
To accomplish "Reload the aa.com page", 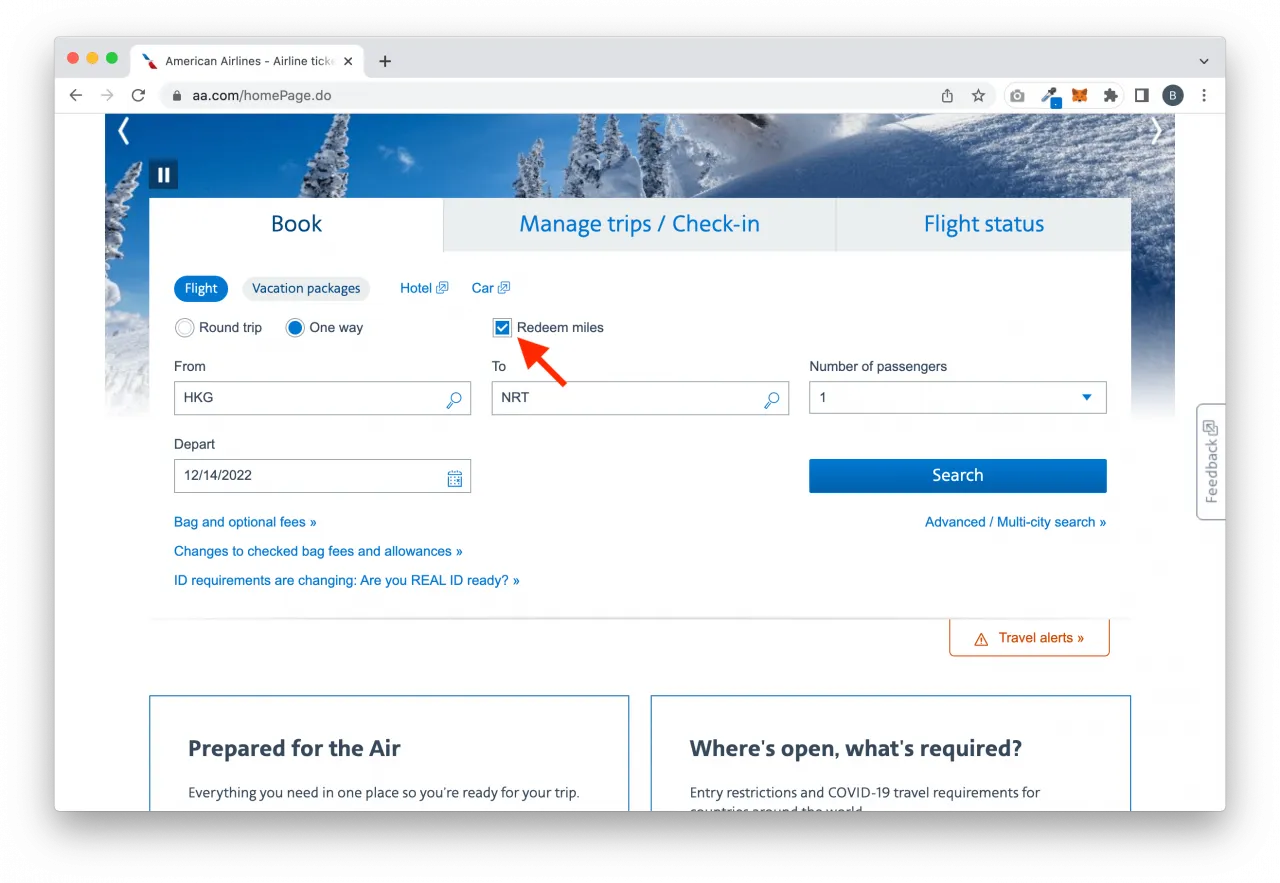I will click(x=138, y=96).
